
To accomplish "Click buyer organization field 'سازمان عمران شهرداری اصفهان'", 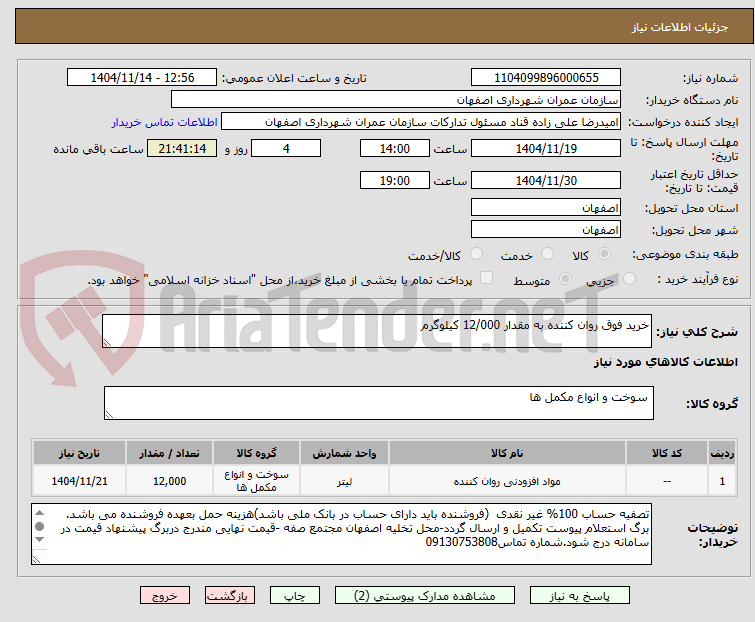I will click(396, 100).
